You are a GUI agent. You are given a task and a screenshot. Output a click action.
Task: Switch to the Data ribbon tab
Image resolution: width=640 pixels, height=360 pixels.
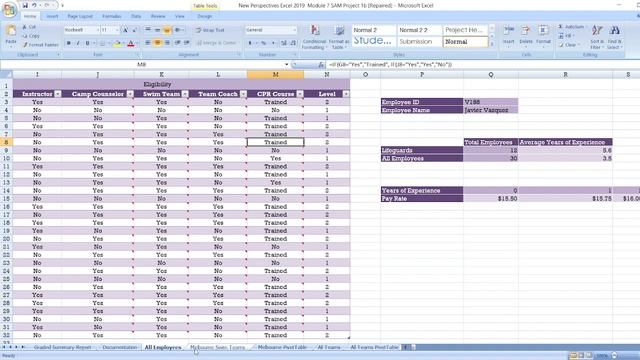pyautogui.click(x=136, y=16)
